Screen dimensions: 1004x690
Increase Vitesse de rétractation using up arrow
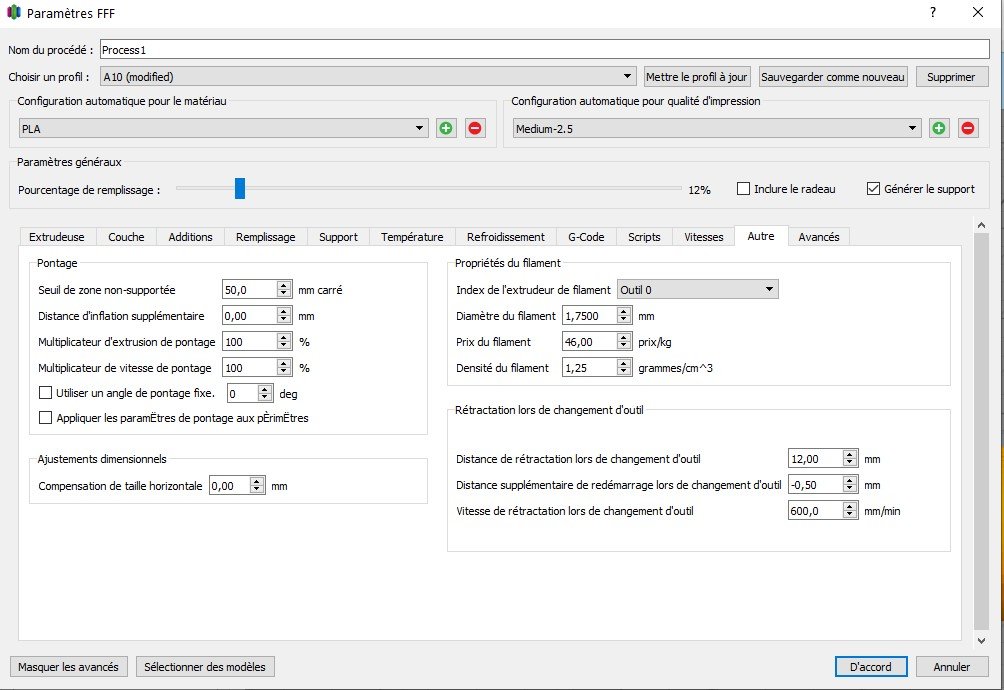[x=850, y=506]
